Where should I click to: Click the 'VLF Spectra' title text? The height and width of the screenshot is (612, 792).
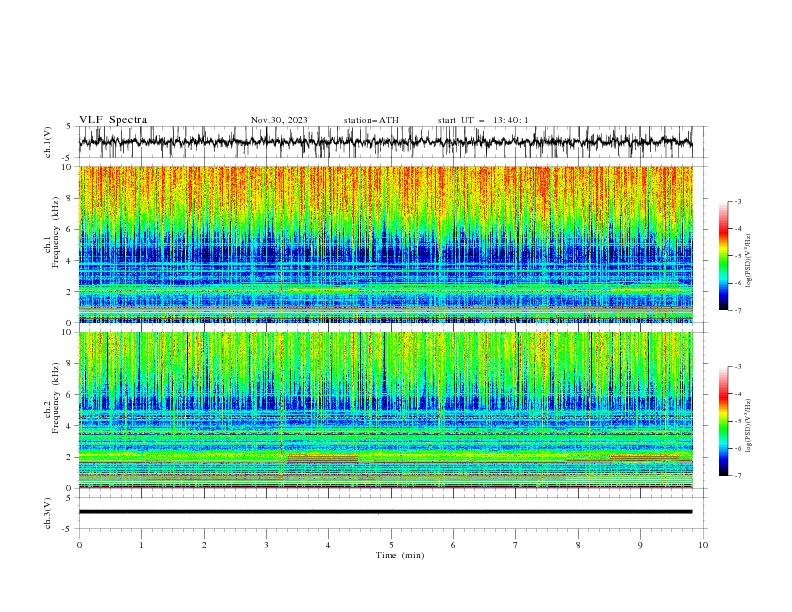[113, 120]
